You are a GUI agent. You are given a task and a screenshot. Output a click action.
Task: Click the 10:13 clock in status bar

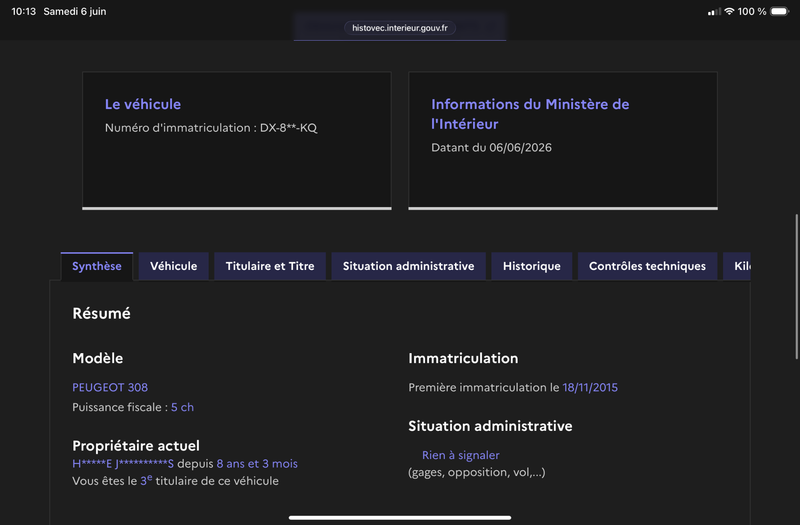click(x=23, y=11)
